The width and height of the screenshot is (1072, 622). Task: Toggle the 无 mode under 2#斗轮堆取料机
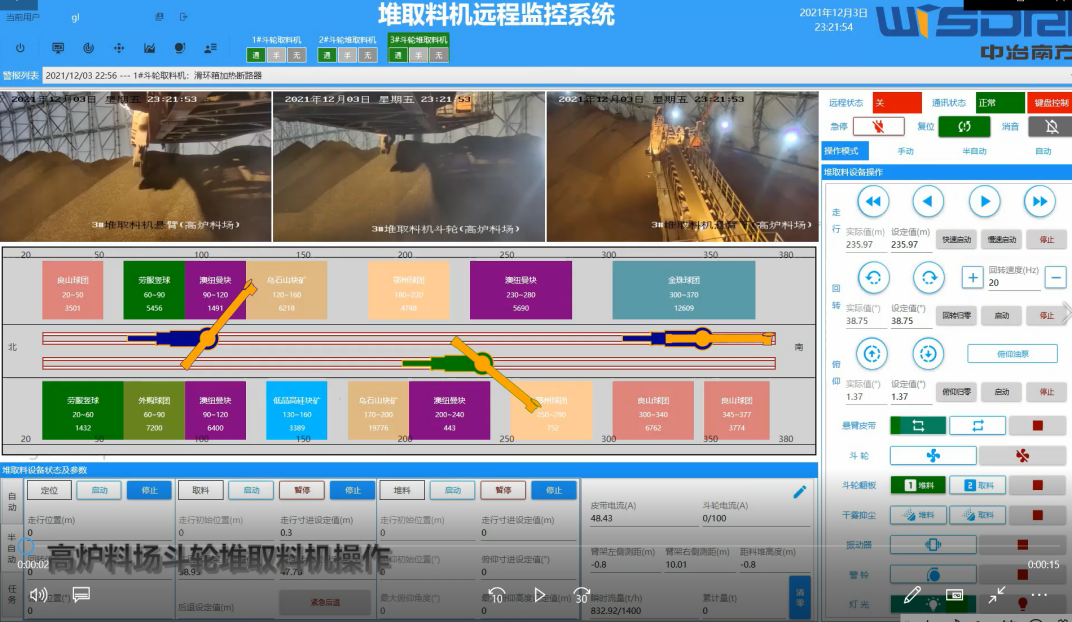click(367, 55)
